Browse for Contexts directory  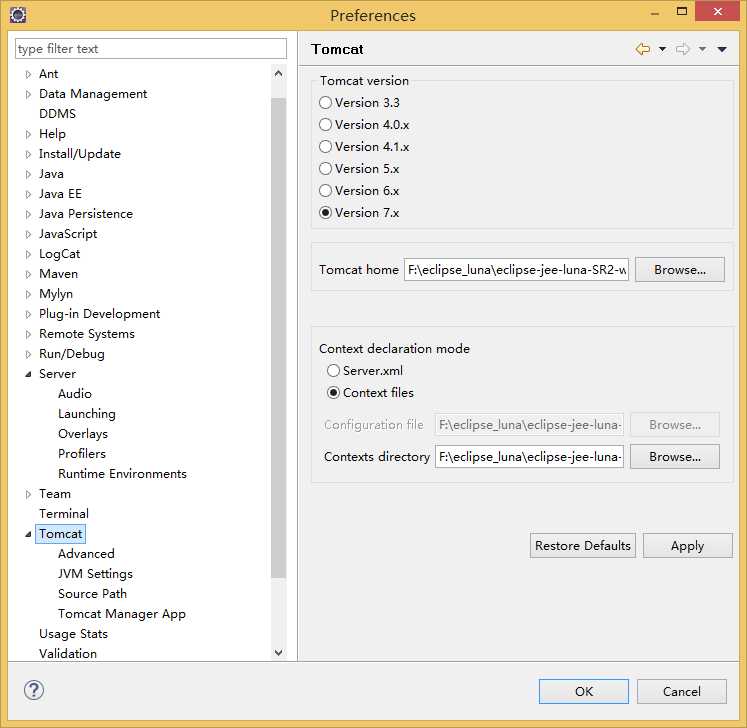click(x=675, y=457)
